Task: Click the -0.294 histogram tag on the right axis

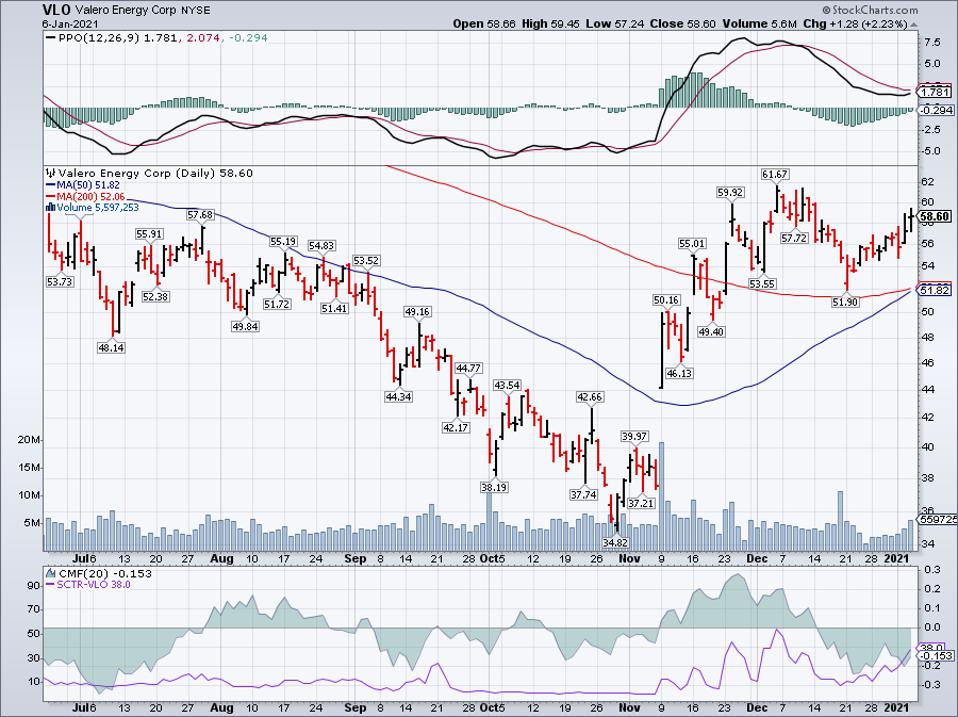Action: pyautogui.click(x=935, y=110)
